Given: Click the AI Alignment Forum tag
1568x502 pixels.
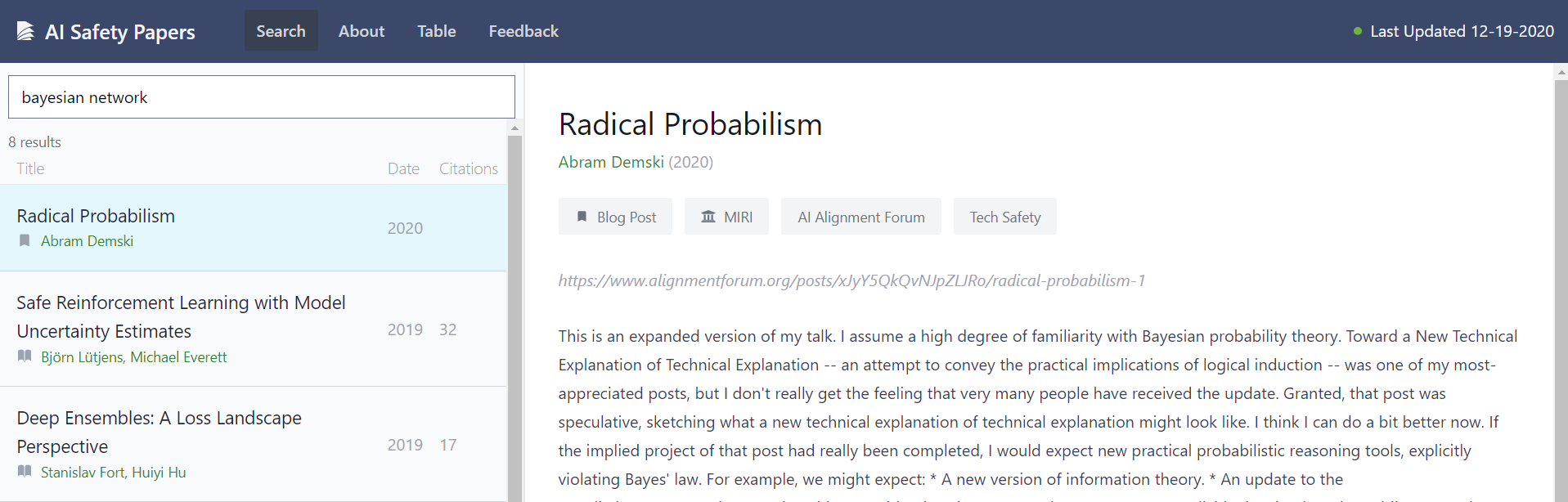Looking at the screenshot, I should (861, 217).
